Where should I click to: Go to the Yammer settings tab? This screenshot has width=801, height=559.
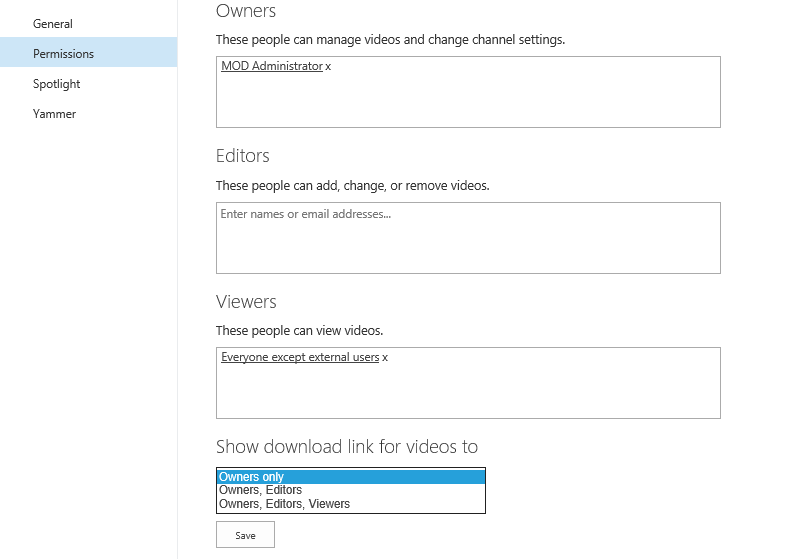click(54, 114)
